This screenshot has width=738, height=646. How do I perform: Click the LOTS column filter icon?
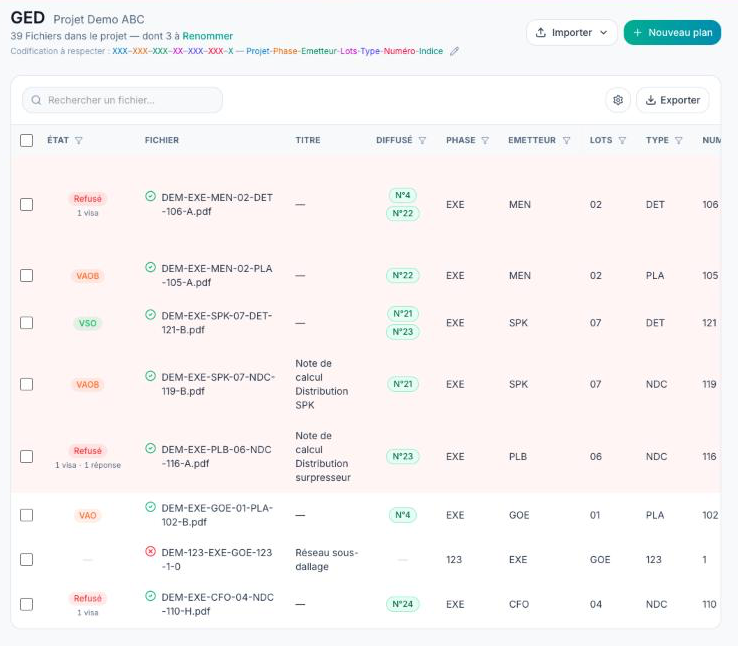tap(622, 140)
